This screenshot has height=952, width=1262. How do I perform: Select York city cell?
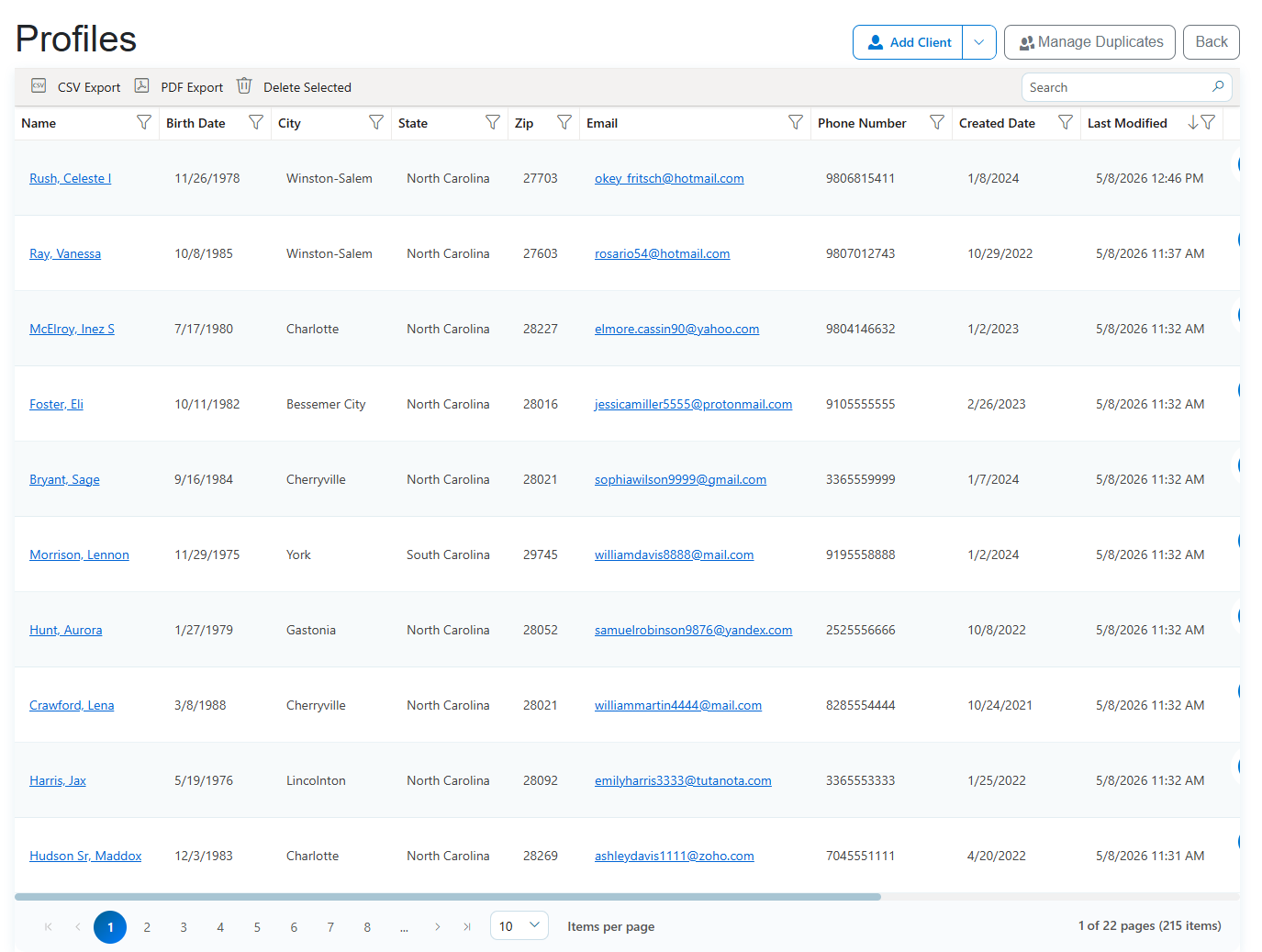tap(298, 554)
